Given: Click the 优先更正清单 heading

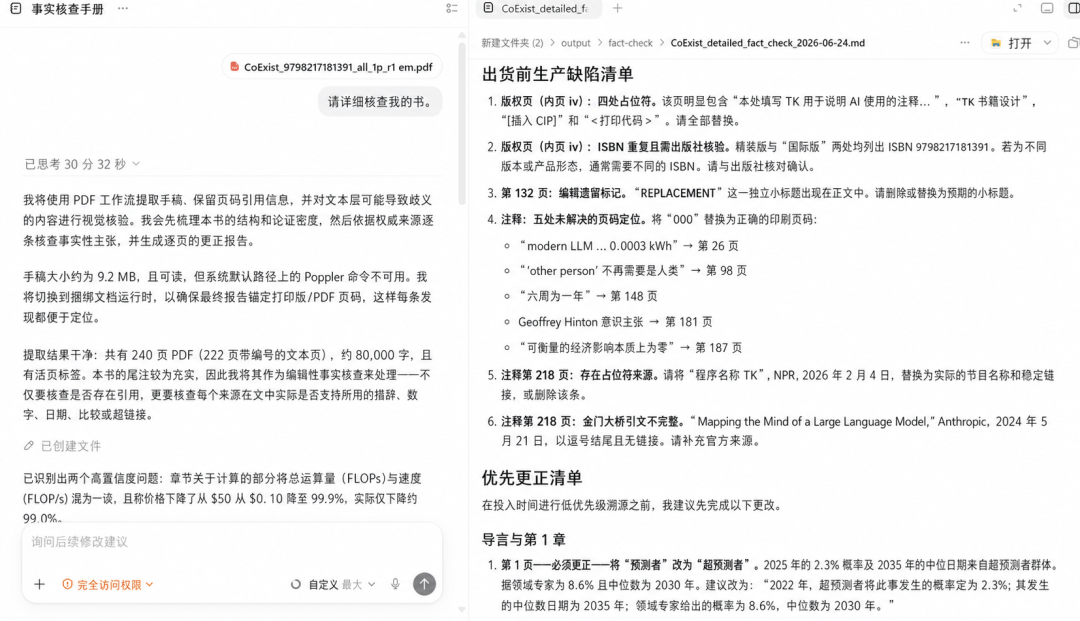Looking at the screenshot, I should pos(532,478).
